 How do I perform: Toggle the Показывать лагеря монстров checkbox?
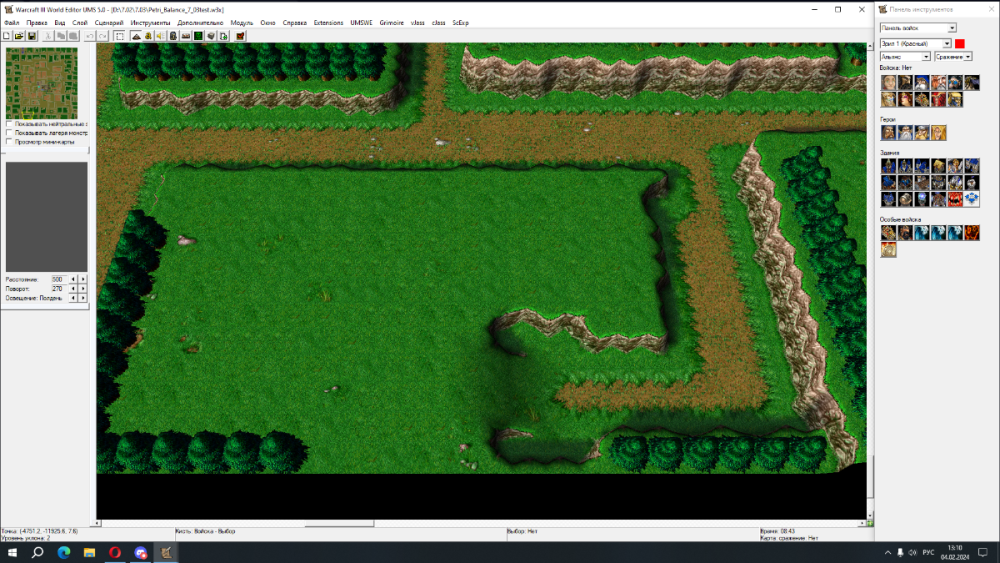coord(9,132)
